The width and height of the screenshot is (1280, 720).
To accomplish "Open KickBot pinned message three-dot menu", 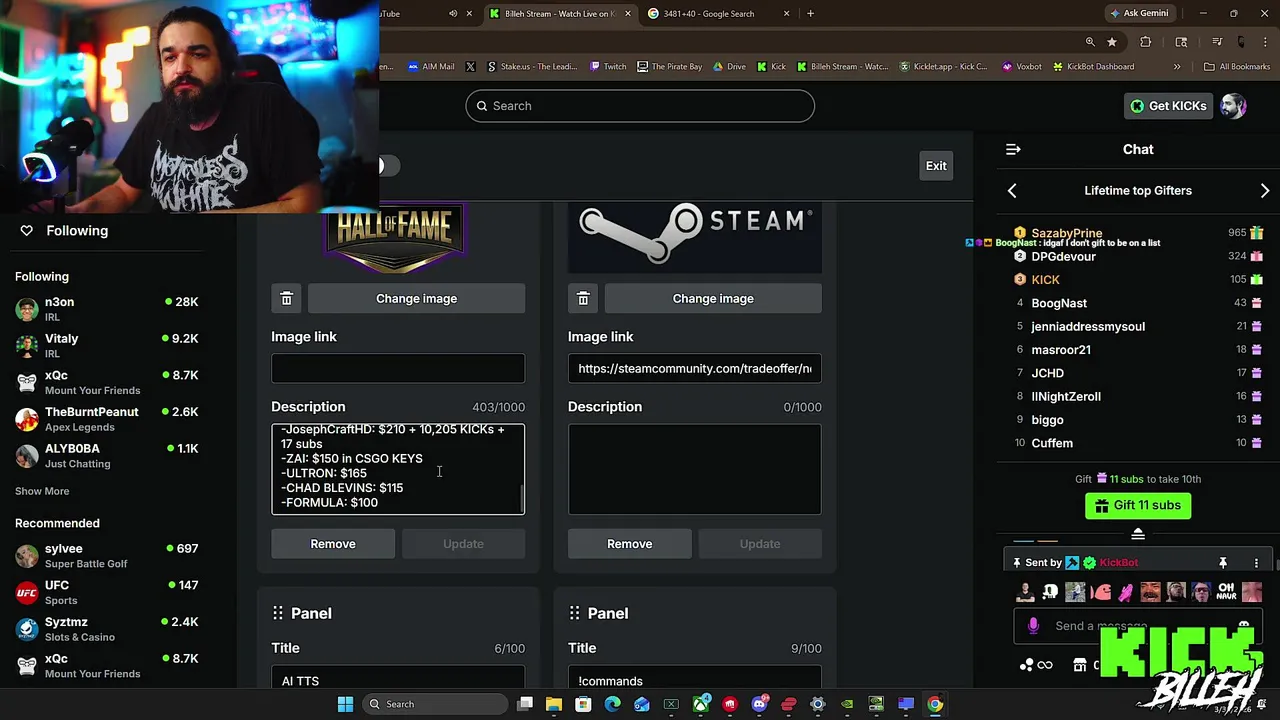I will click(x=1256, y=563).
